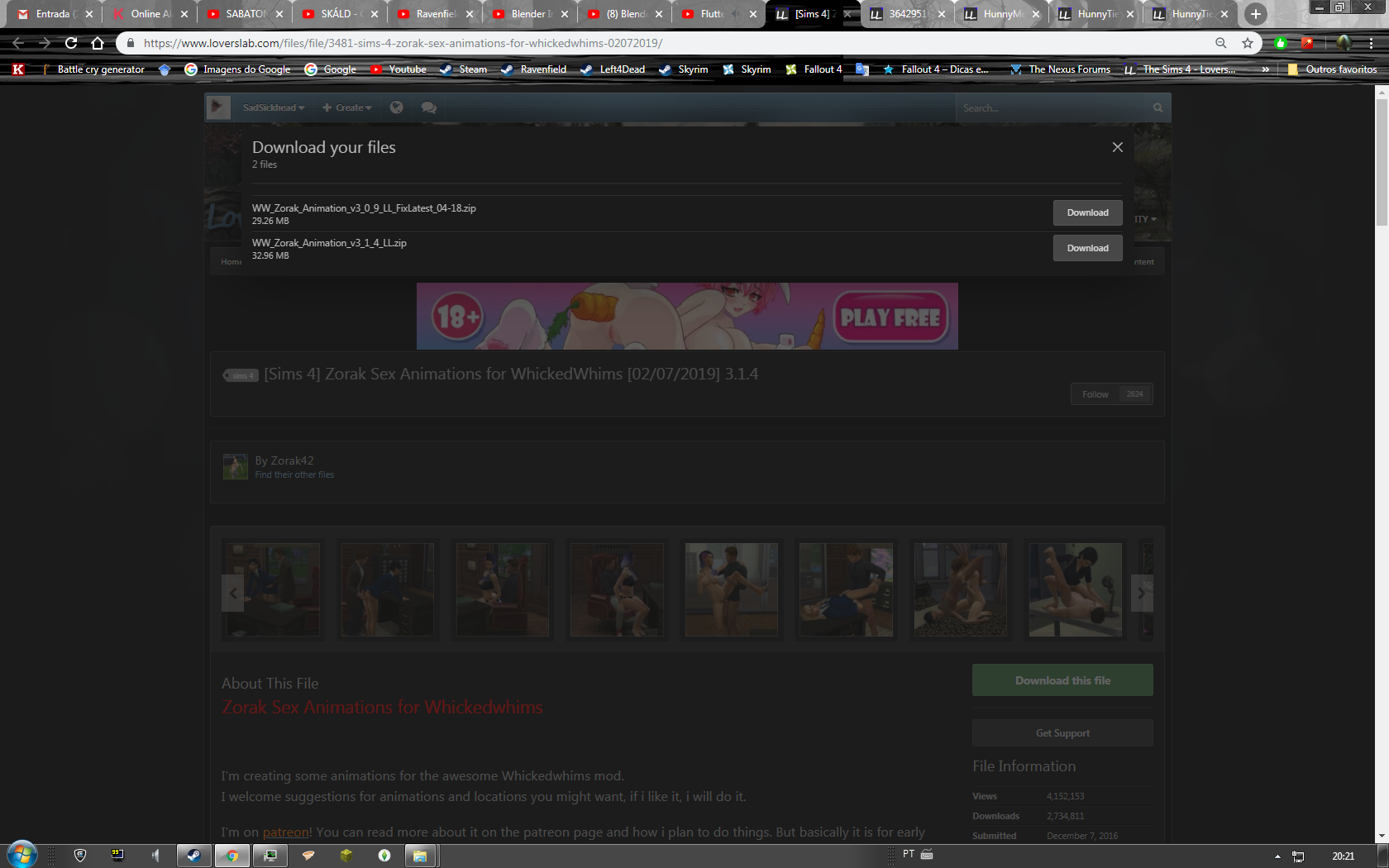This screenshot has height=868, width=1389.
Task: Click the PLAY FREE banner advertisement
Action: 687,316
